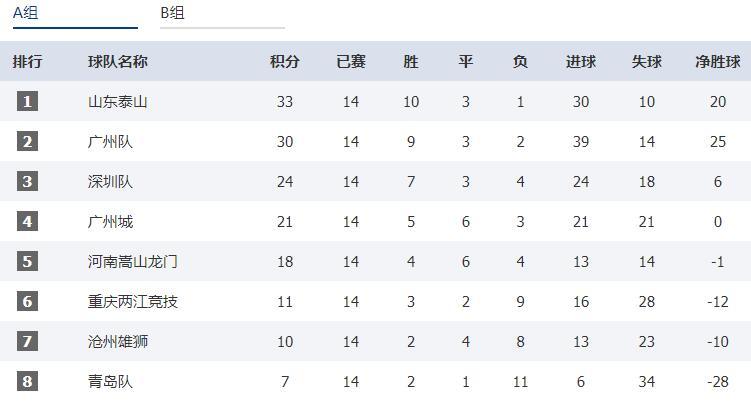Click the 净胜球 column header

(717, 61)
